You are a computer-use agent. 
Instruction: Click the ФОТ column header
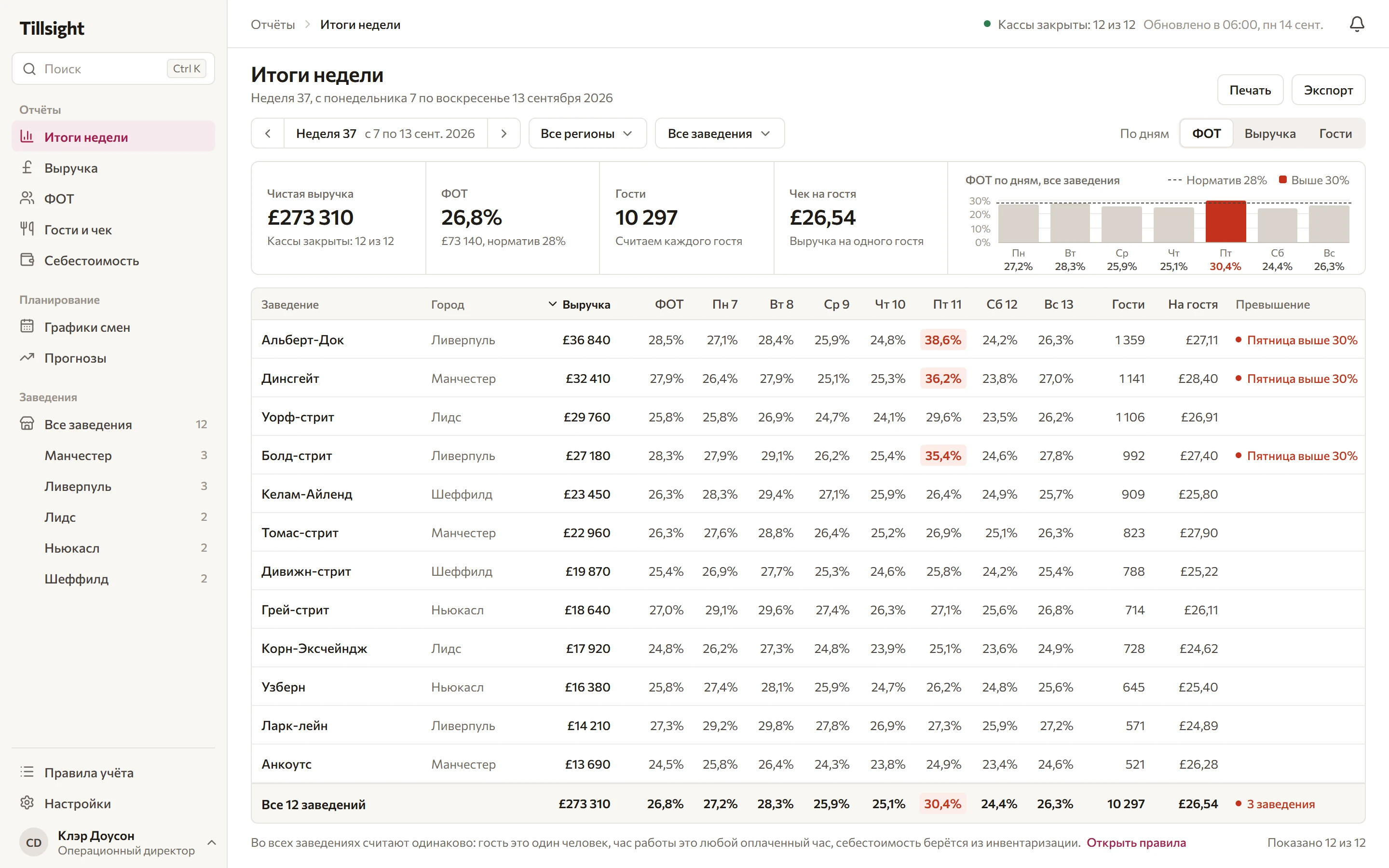click(x=668, y=305)
